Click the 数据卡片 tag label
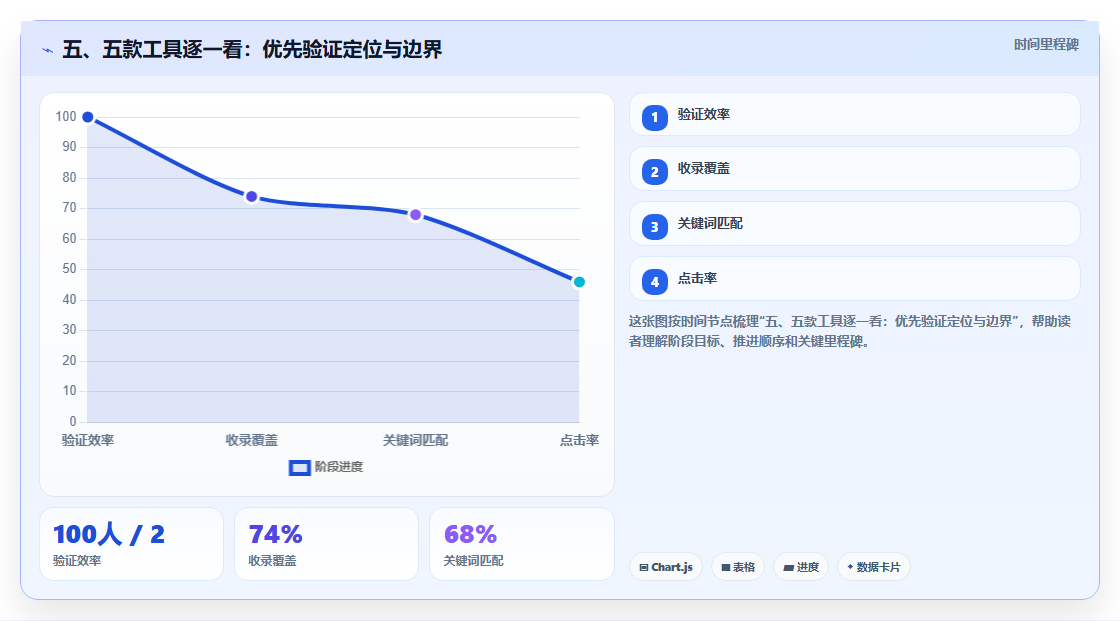This screenshot has height=621, width=1120. [879, 567]
